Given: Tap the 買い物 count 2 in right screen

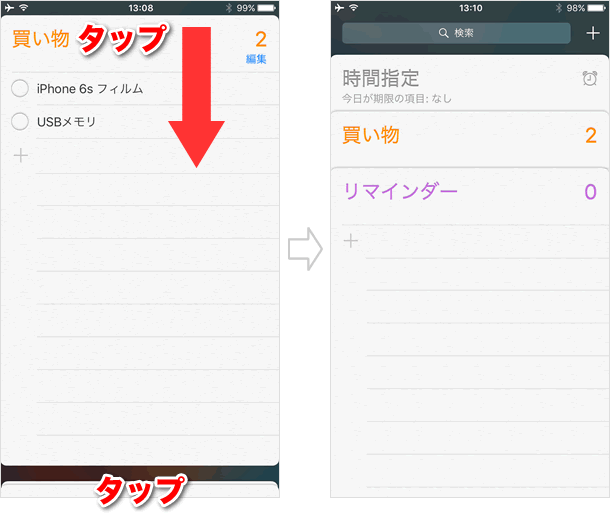Looking at the screenshot, I should (591, 135).
